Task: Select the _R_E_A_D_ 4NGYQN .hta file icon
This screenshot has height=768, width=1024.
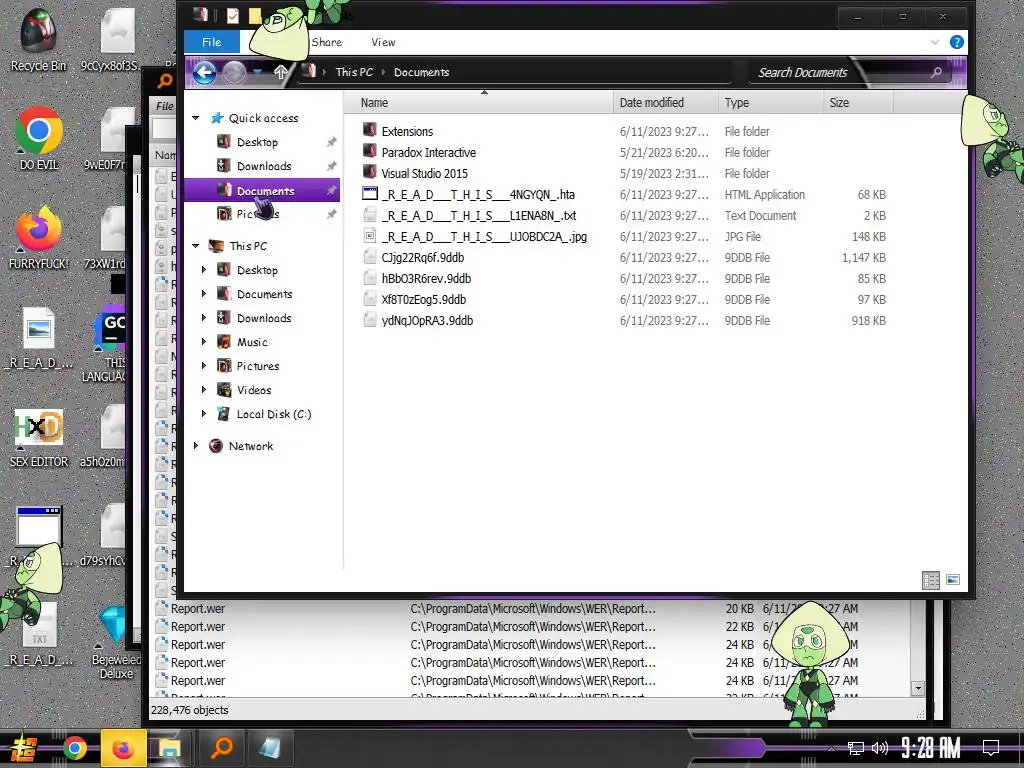Action: tap(370, 194)
